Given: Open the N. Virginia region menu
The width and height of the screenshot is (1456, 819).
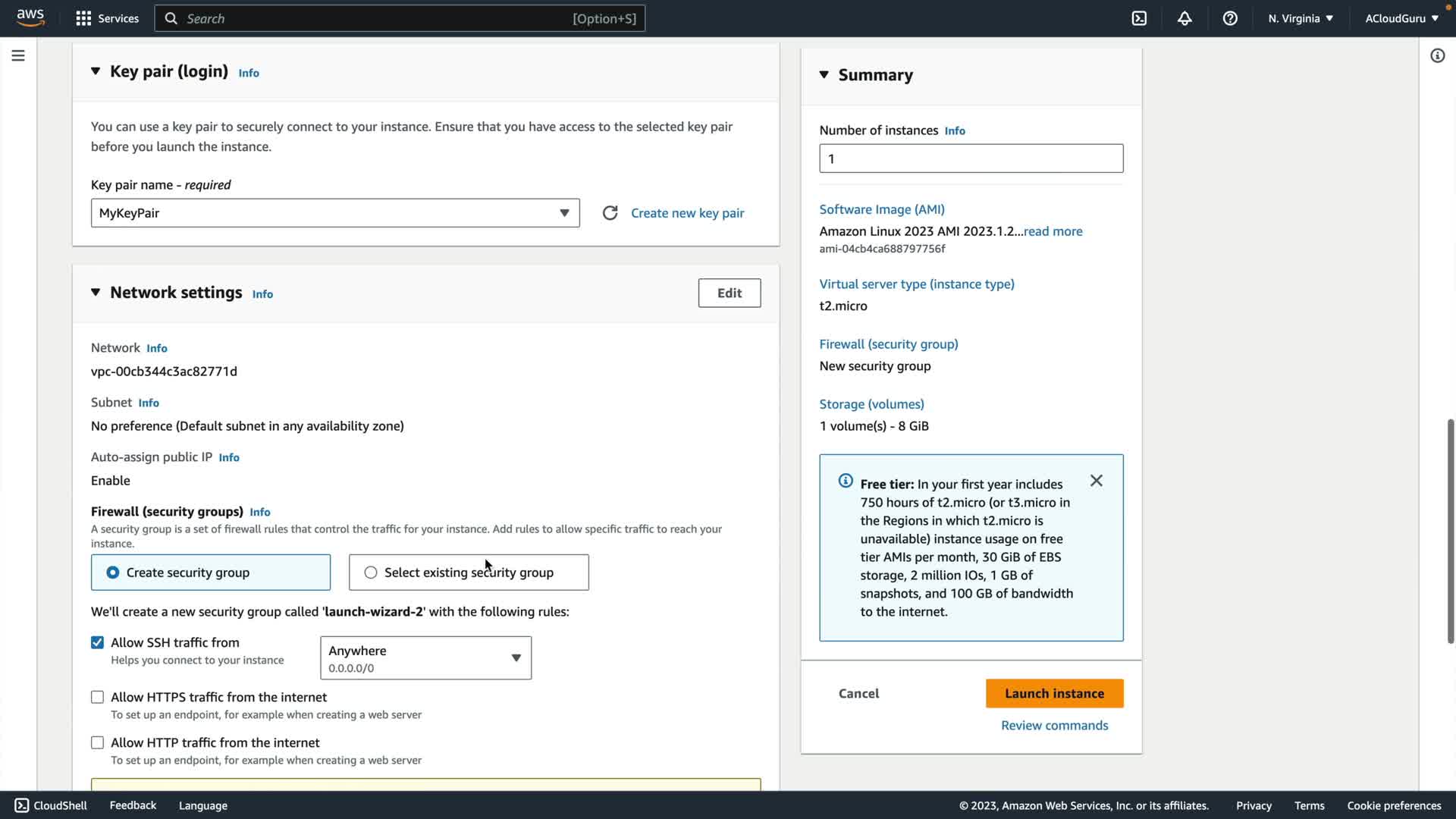Looking at the screenshot, I should [1300, 18].
